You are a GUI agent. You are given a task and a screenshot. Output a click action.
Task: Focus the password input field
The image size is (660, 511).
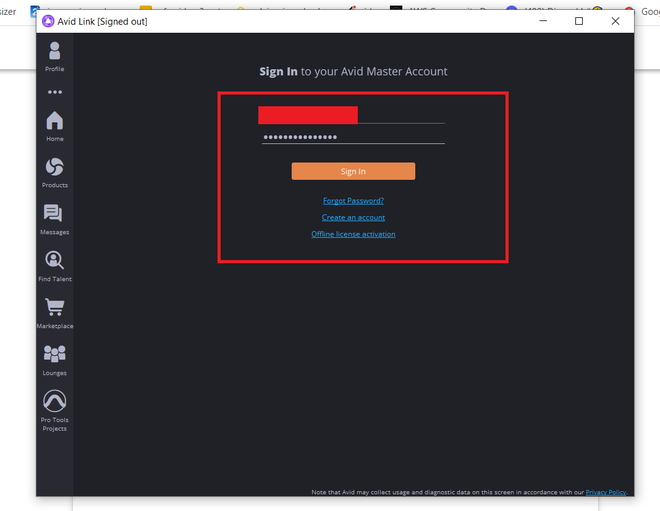[353, 137]
